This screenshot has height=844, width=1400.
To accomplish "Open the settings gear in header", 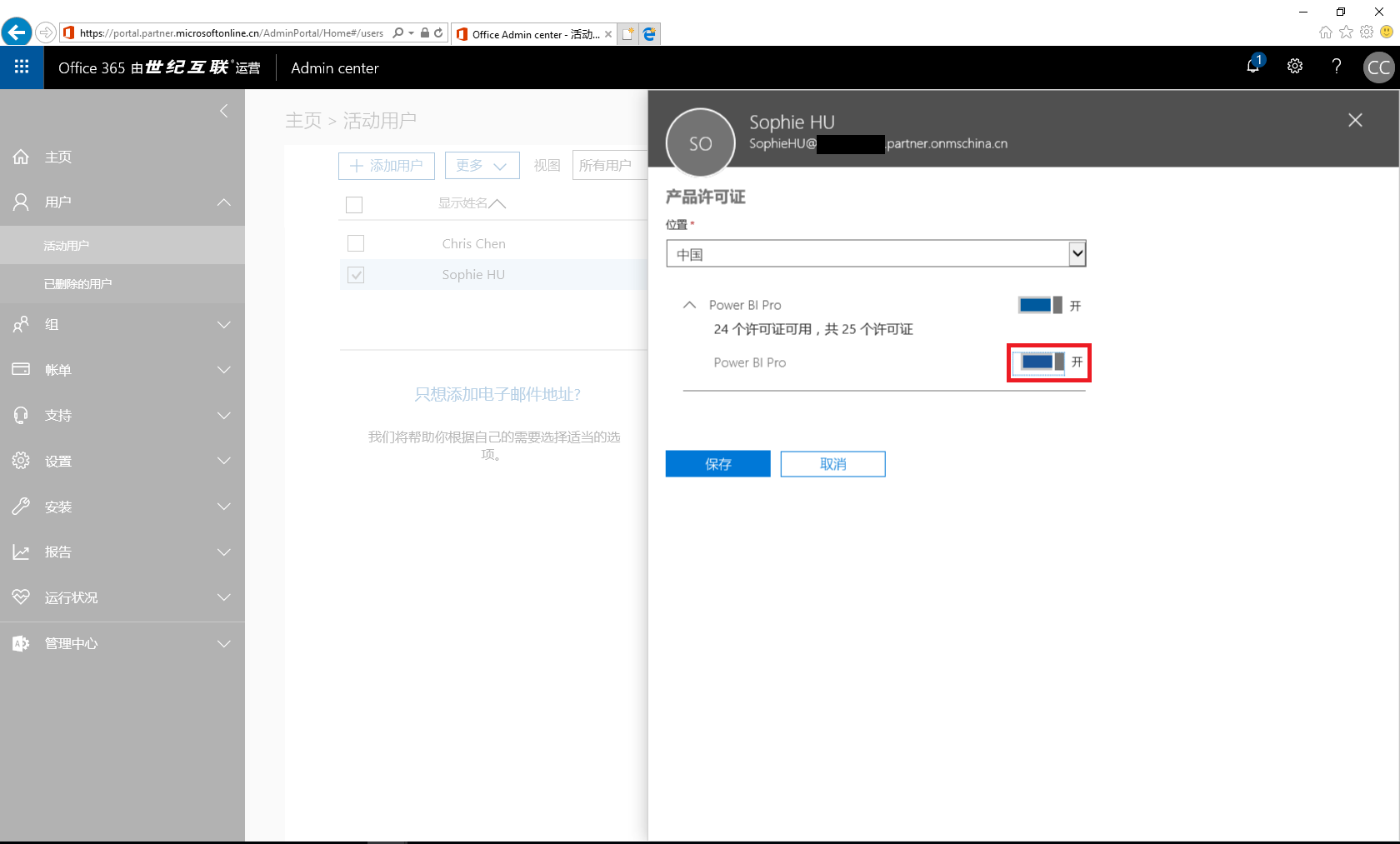I will tap(1294, 67).
